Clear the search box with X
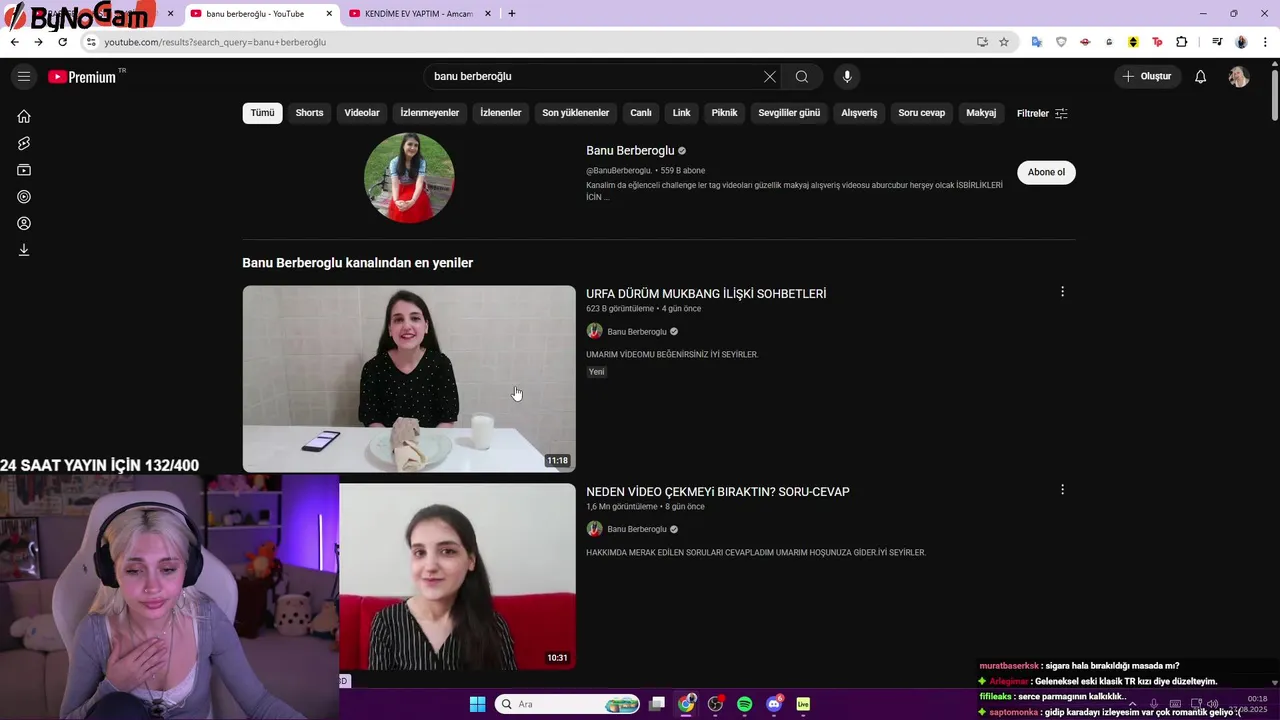1280x720 pixels. coord(769,77)
